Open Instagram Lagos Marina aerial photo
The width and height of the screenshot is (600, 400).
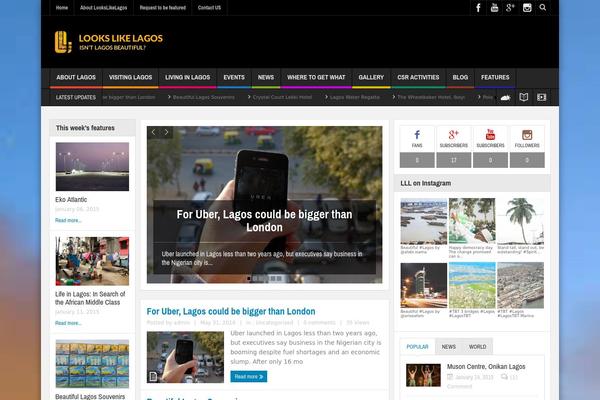pos(520,285)
